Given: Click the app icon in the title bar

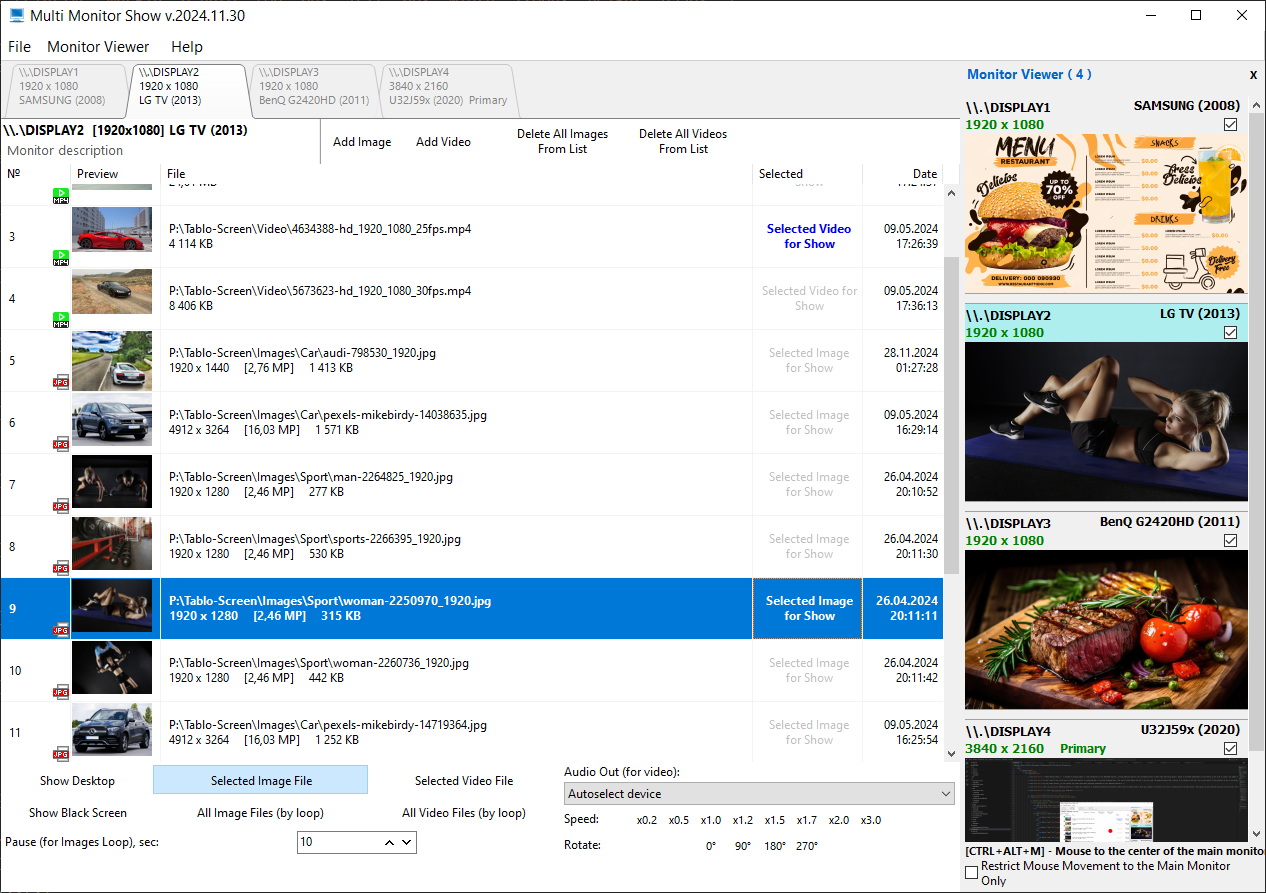Looking at the screenshot, I should [x=16, y=16].
